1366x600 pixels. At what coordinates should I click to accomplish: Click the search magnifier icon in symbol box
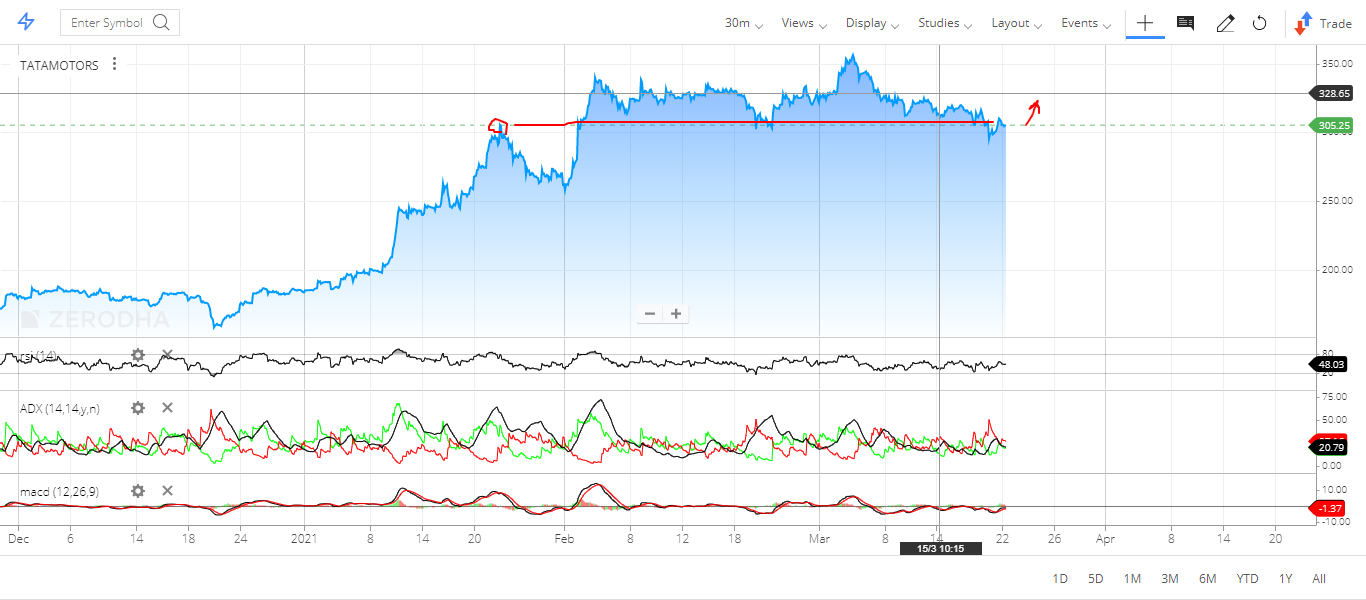161,22
